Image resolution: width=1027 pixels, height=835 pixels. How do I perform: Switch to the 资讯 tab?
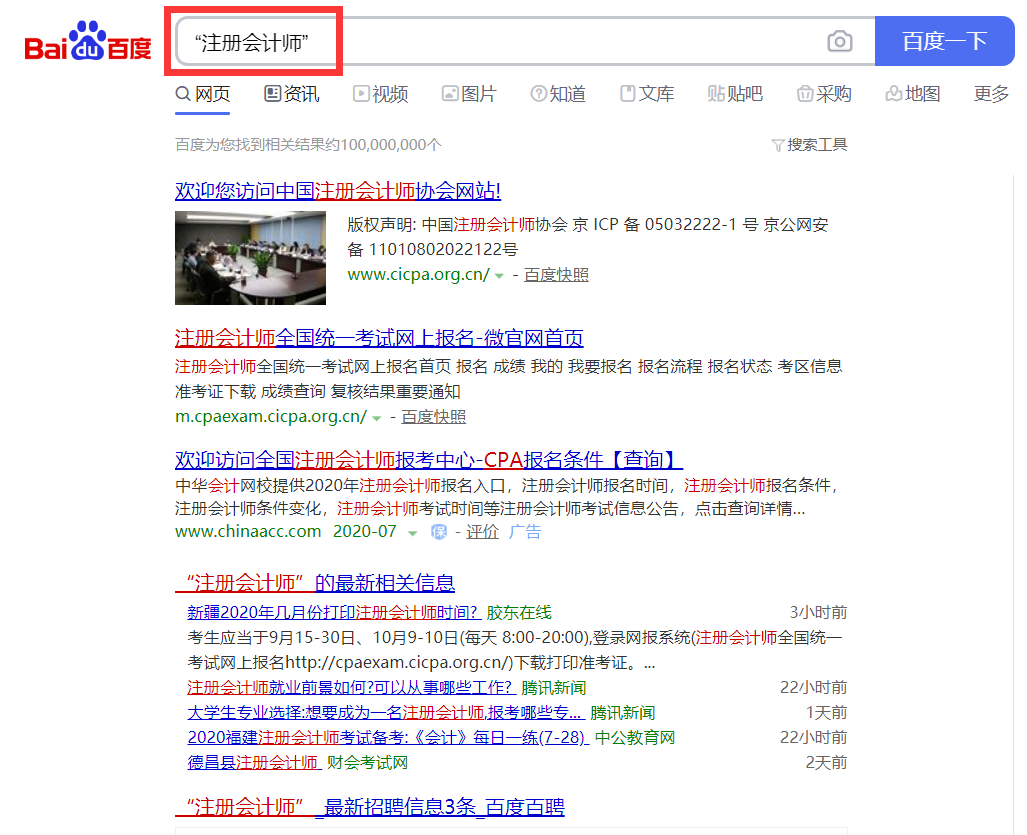[291, 94]
